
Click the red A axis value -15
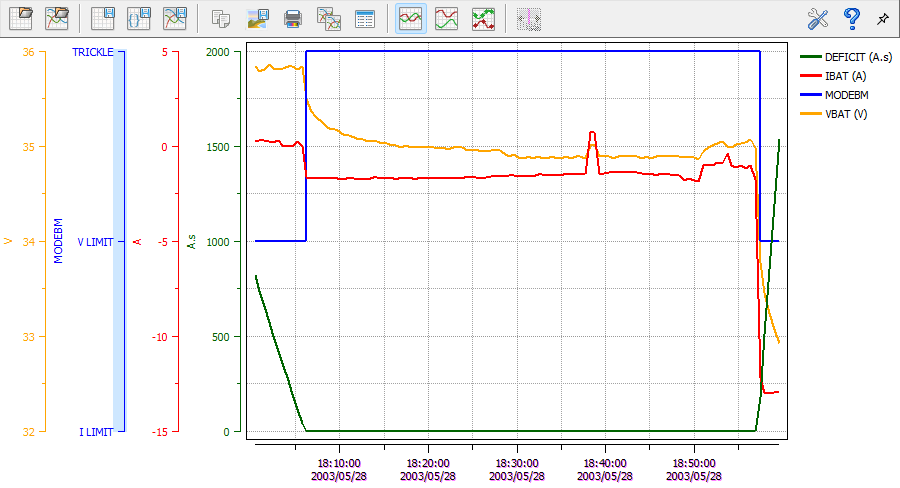(x=160, y=432)
